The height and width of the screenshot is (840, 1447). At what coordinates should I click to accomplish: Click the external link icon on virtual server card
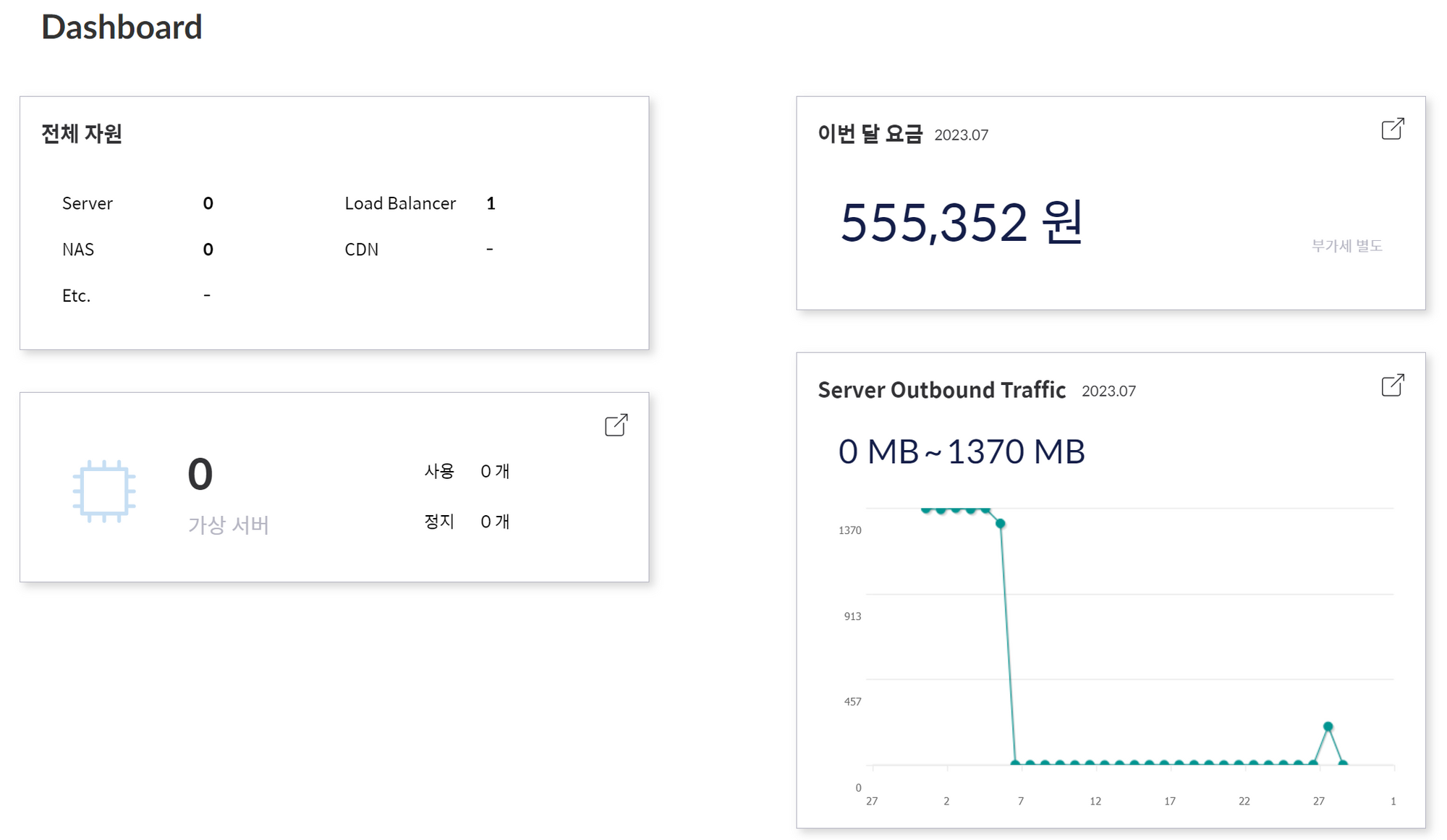click(x=614, y=426)
